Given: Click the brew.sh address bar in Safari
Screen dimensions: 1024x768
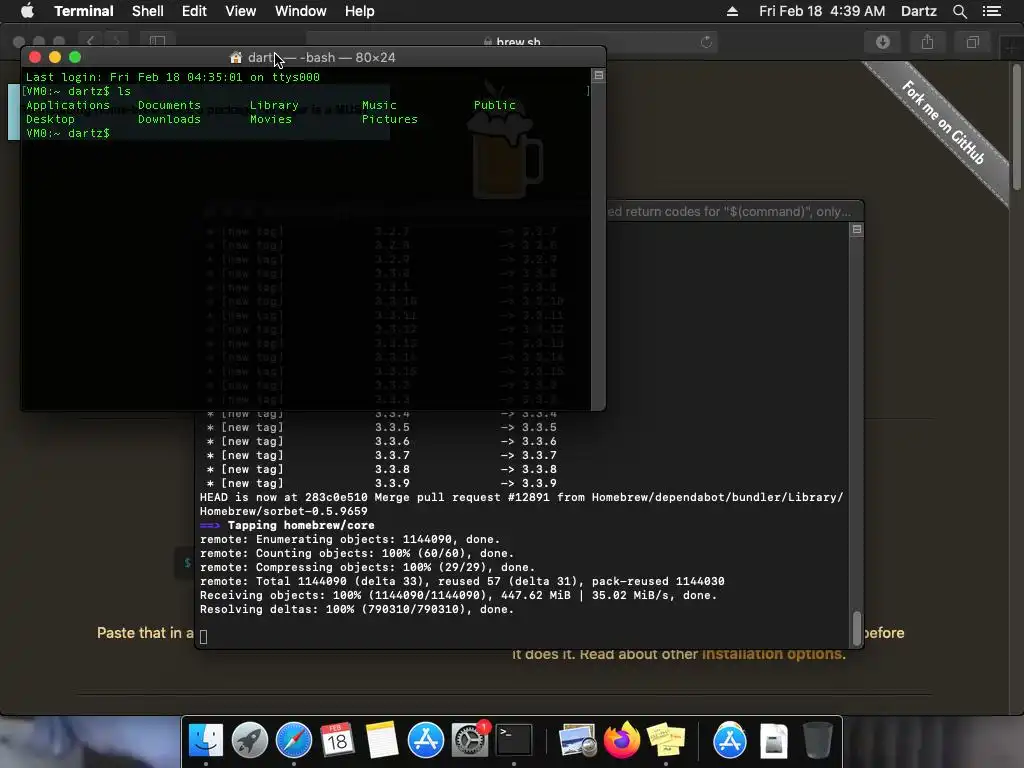Looking at the screenshot, I should 511,42.
